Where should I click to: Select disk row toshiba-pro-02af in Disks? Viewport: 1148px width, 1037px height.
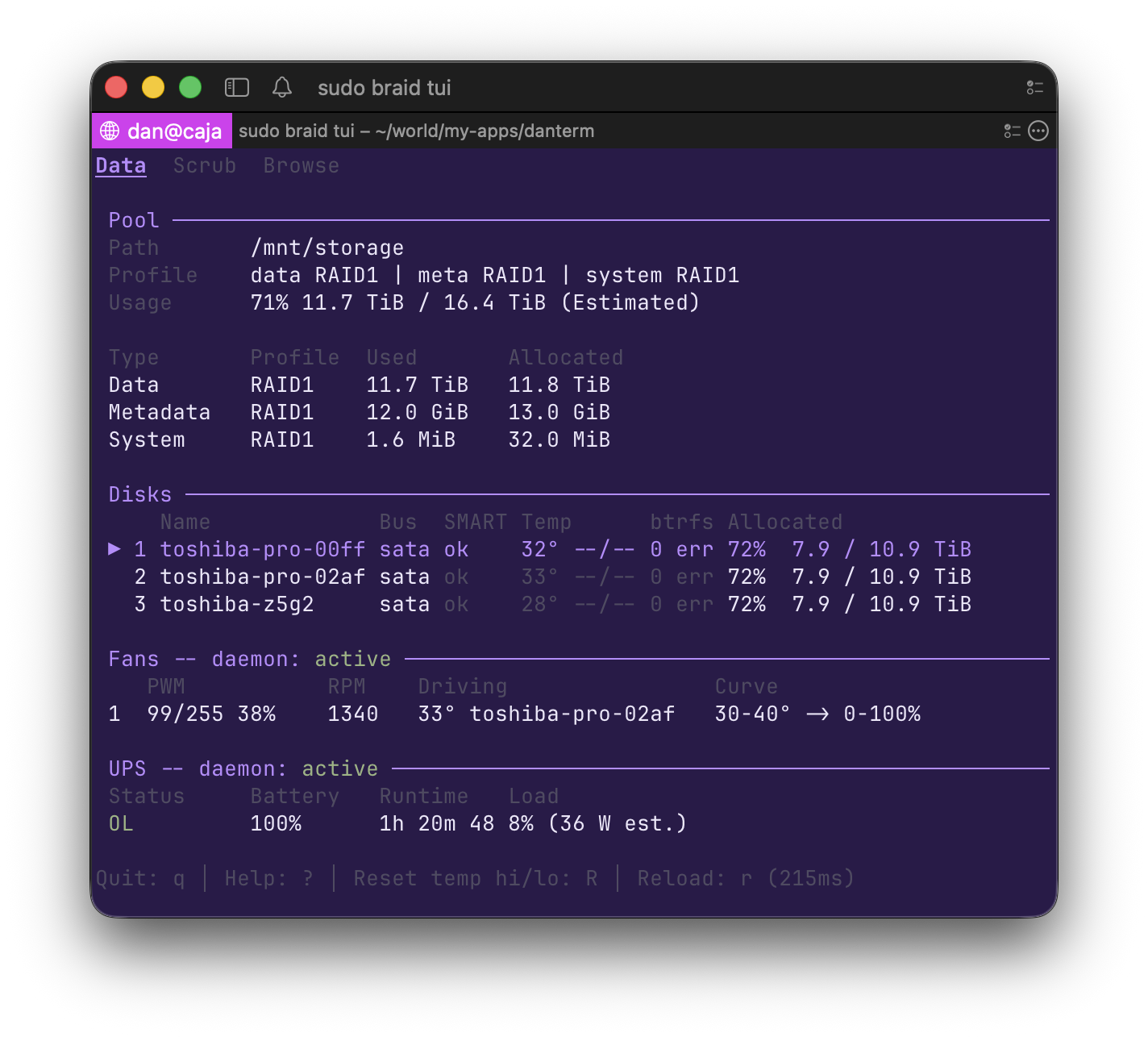[540, 577]
